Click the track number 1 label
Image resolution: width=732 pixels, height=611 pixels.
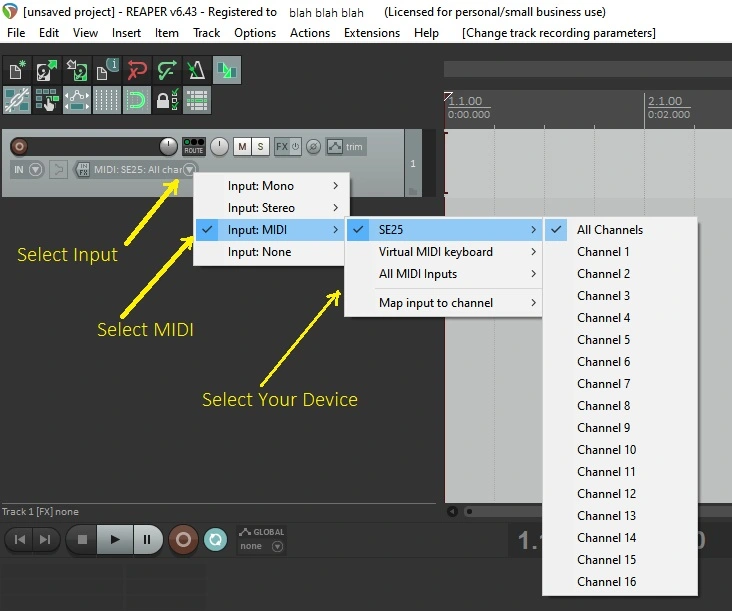coord(413,163)
